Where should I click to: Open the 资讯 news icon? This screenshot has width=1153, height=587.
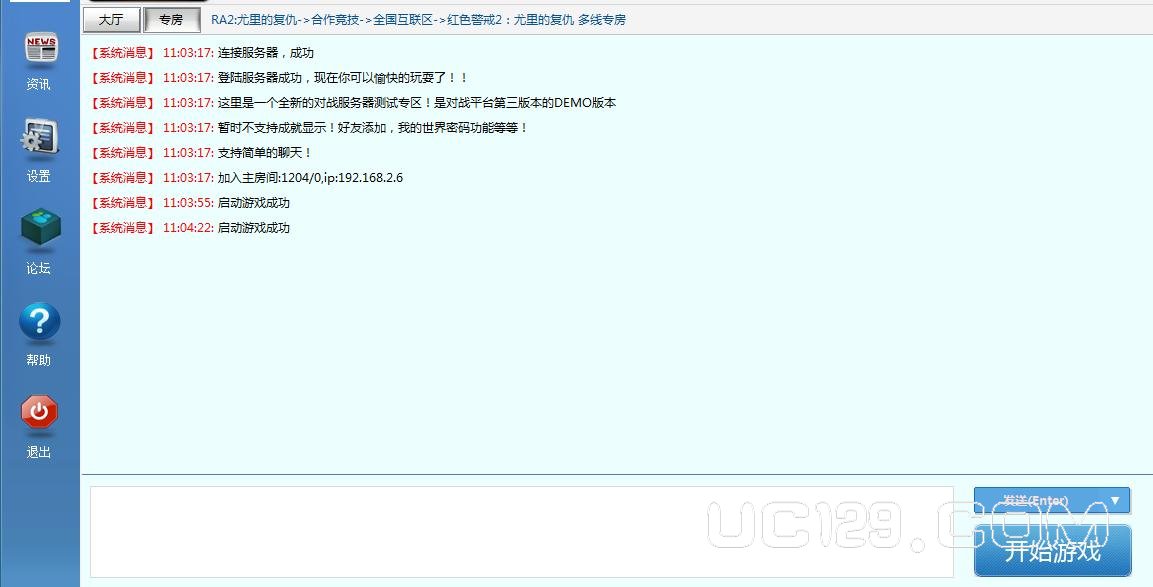click(x=40, y=48)
